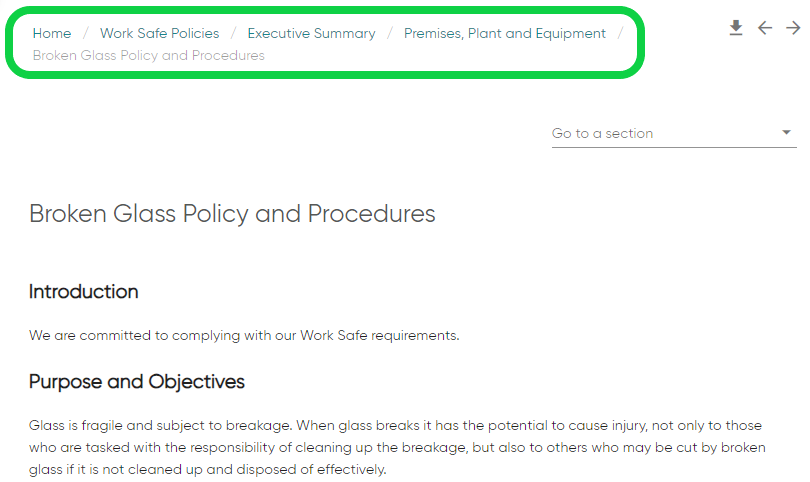Expand the section dropdown arrow
810x482 pixels.
click(786, 133)
